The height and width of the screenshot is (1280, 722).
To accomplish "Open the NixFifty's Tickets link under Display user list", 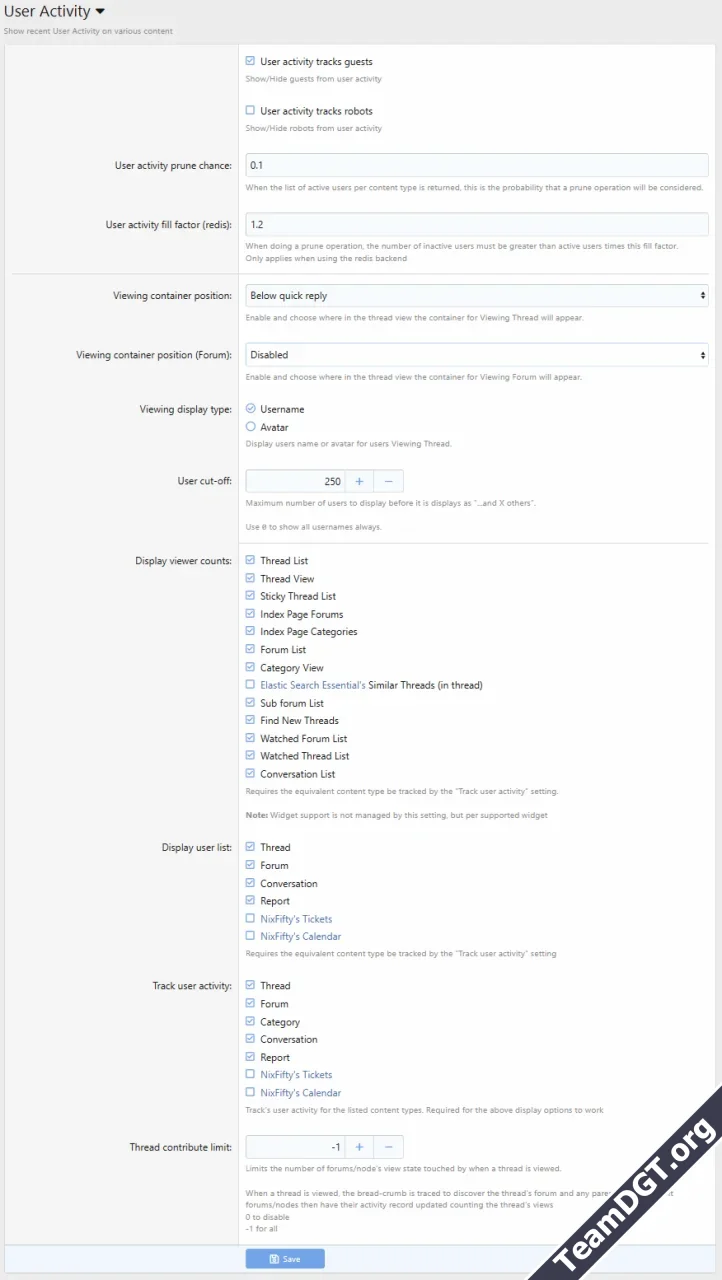I will point(296,919).
